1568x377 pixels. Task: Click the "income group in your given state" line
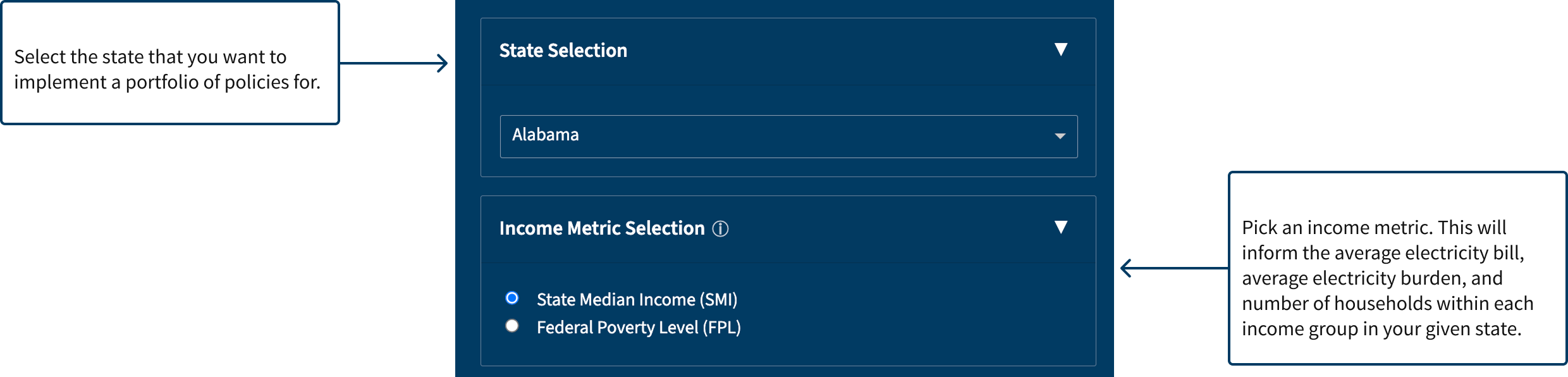pyautogui.click(x=1381, y=329)
